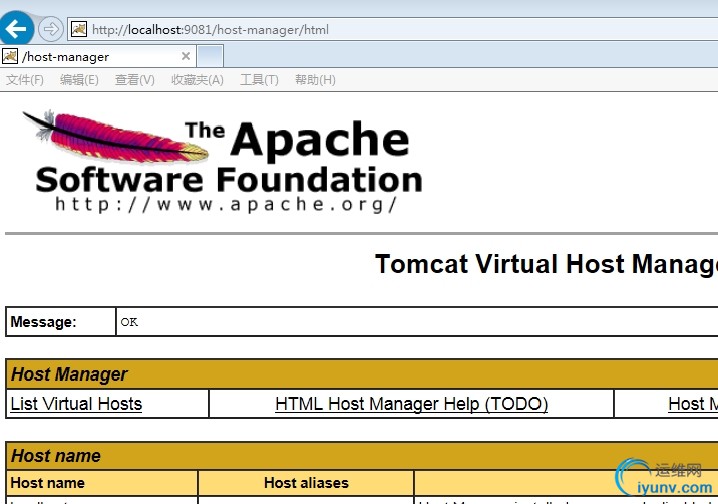Click the browser Forward arrow button
Image resolution: width=718 pixels, height=504 pixels.
point(50,29)
